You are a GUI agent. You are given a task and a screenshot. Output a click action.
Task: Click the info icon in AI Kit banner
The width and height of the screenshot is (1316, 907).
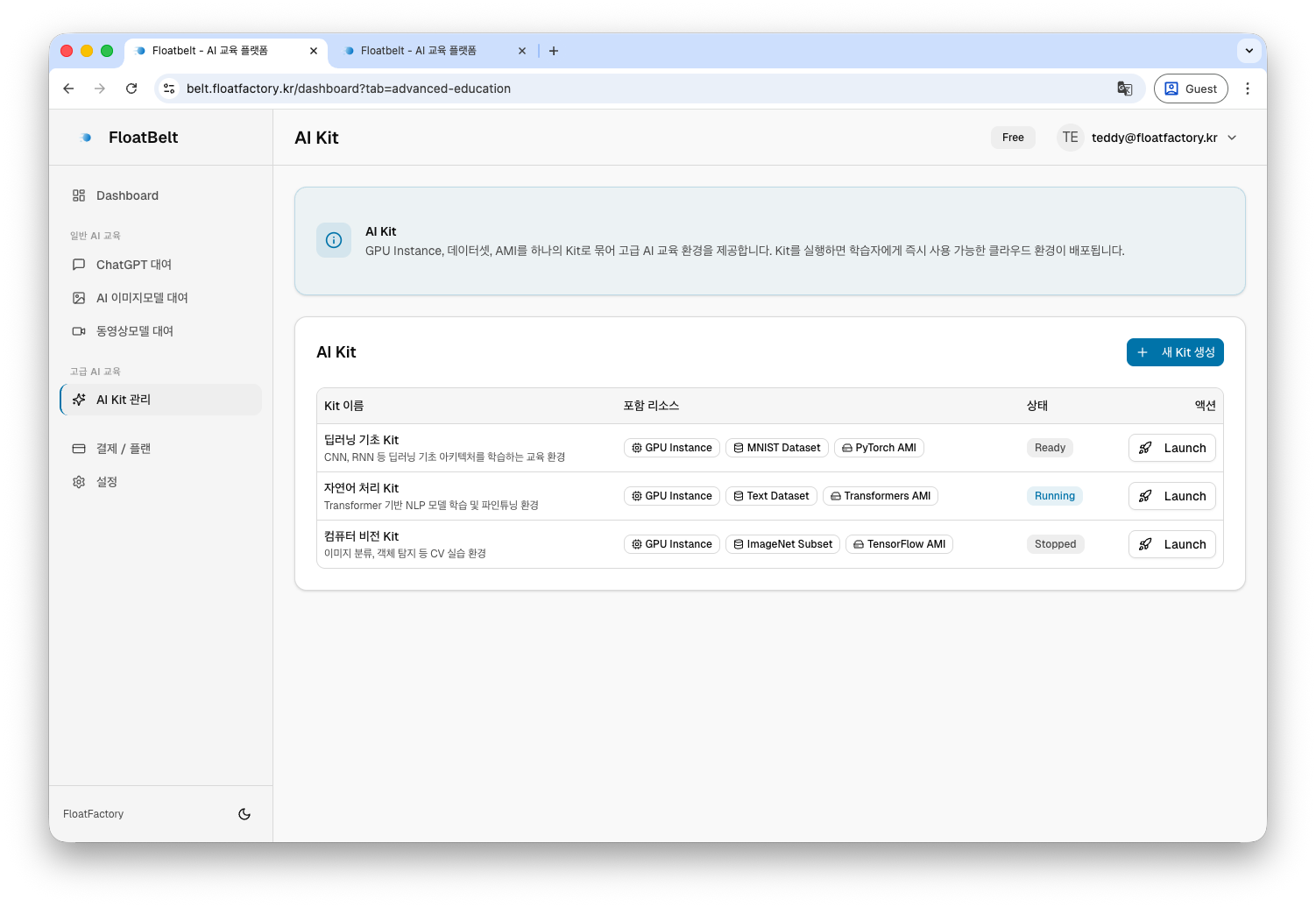334,240
